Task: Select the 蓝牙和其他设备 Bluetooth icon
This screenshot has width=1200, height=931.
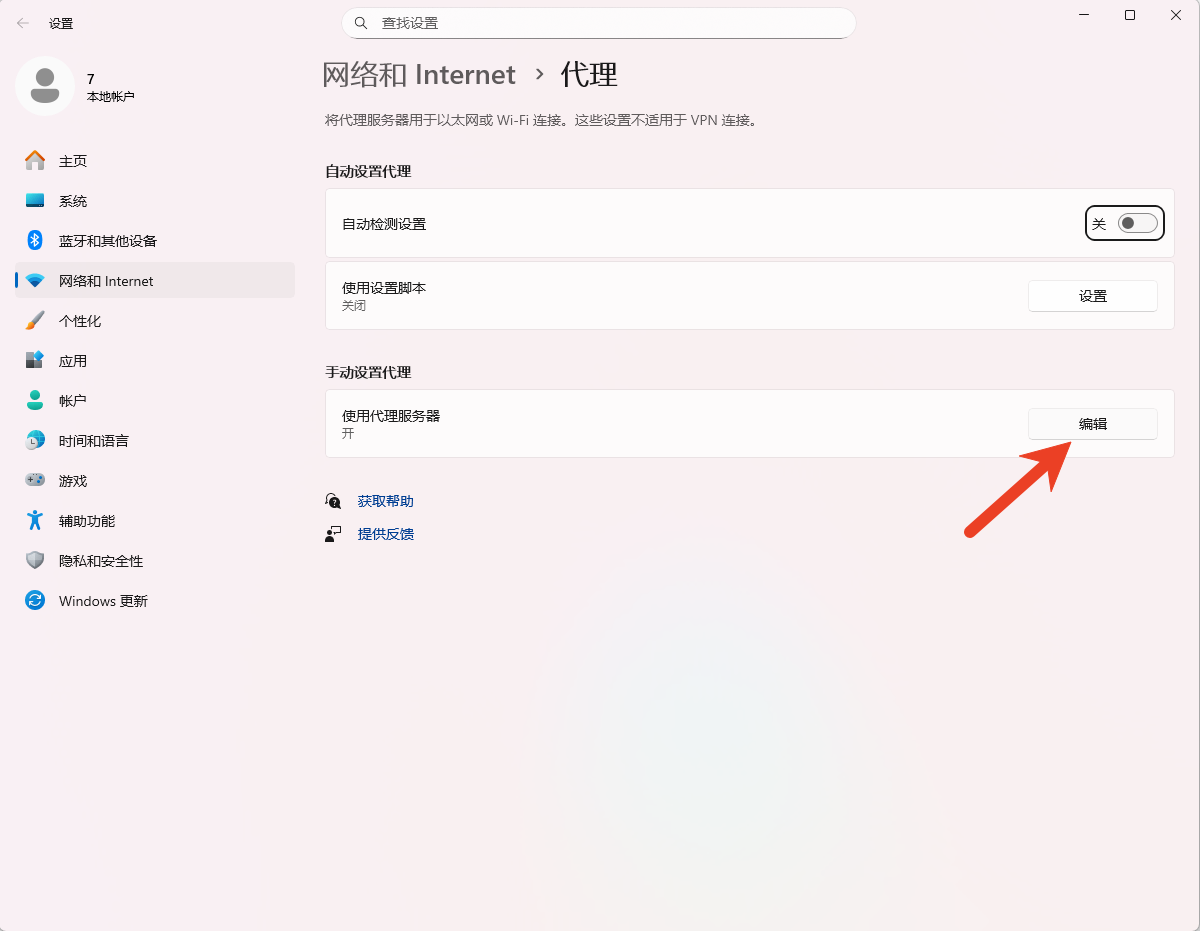Action: point(35,241)
